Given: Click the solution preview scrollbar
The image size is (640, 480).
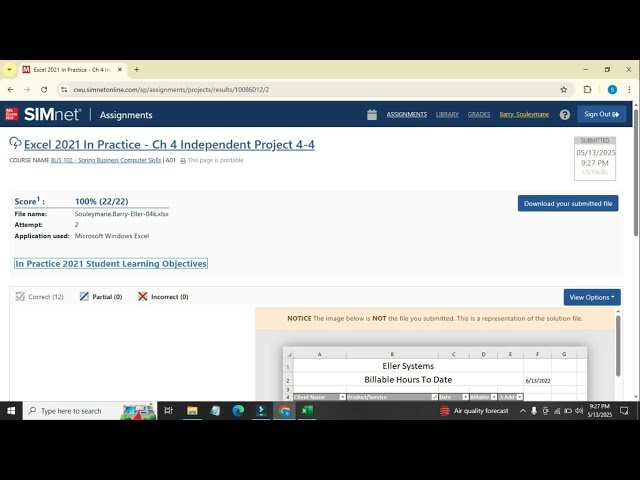Looking at the screenshot, I should (618, 346).
